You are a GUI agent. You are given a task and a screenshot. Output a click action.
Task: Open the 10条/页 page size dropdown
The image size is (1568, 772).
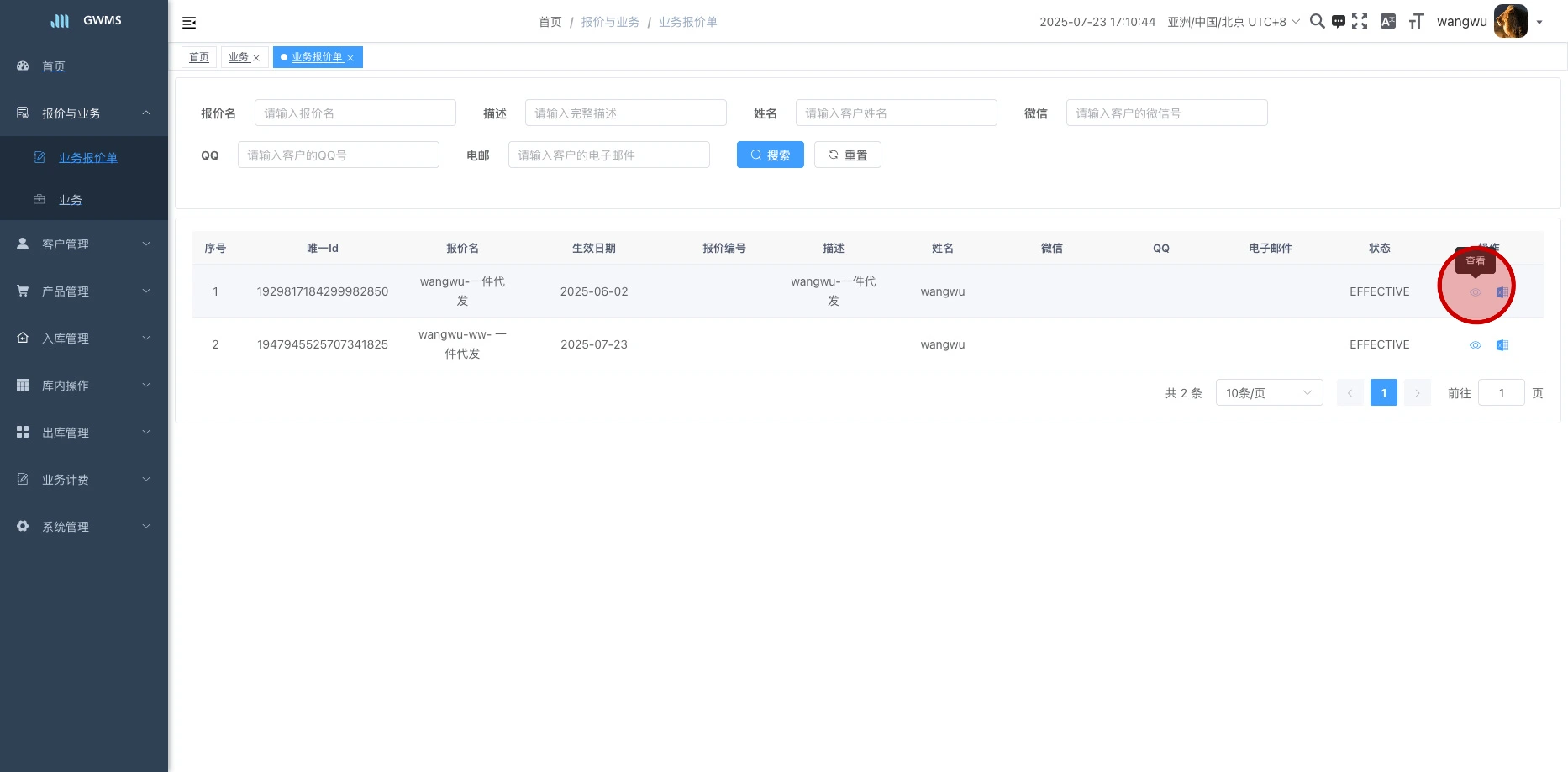(x=1269, y=393)
